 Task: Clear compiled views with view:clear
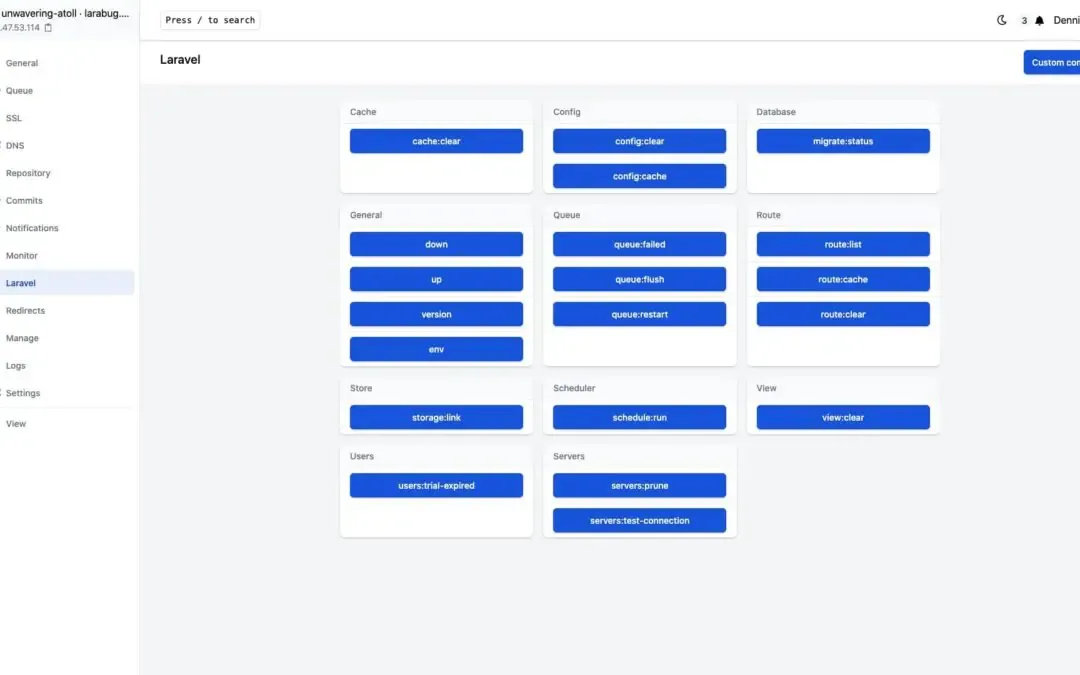(x=843, y=417)
